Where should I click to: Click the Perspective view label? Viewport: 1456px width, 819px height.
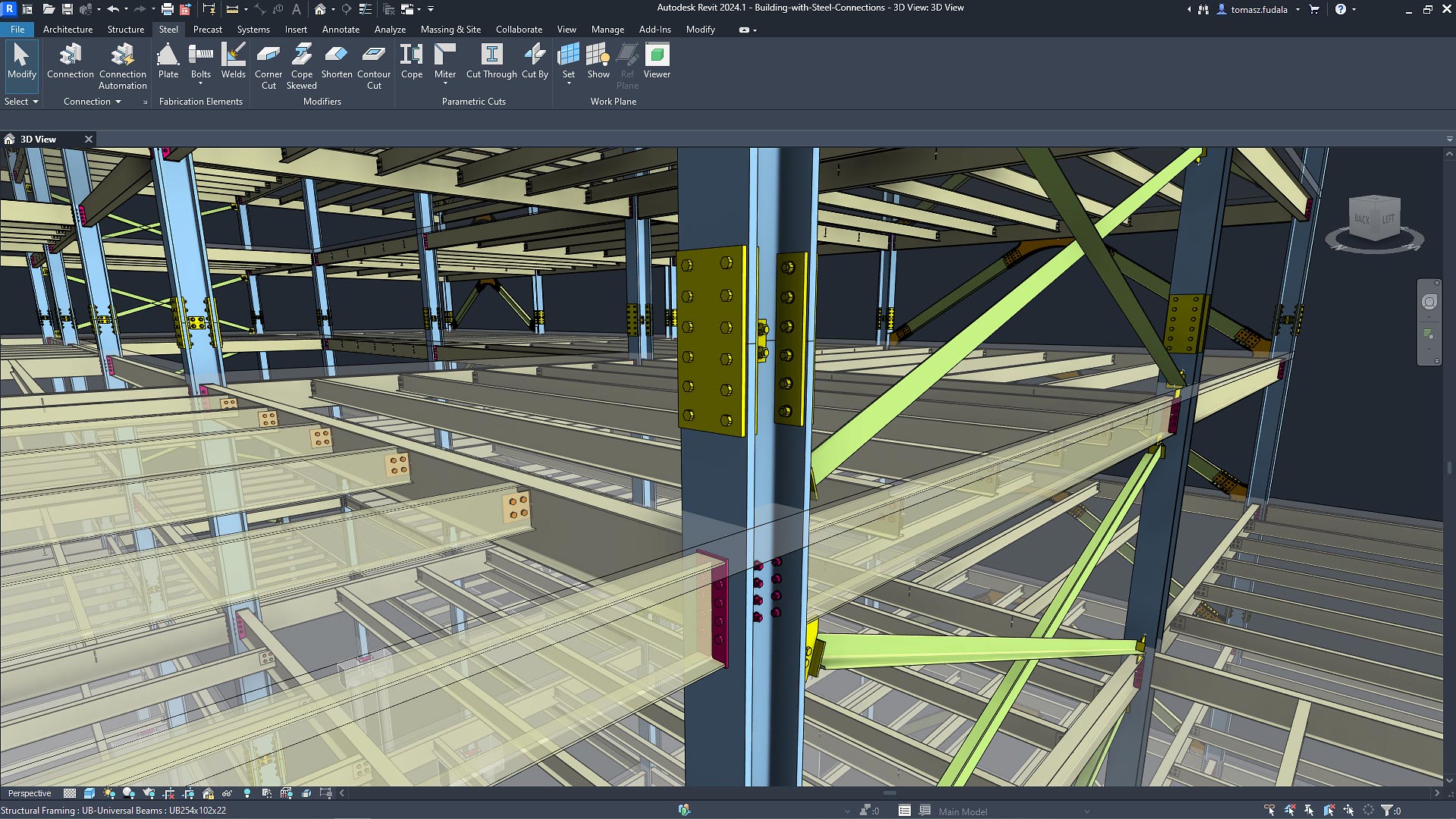click(30, 793)
